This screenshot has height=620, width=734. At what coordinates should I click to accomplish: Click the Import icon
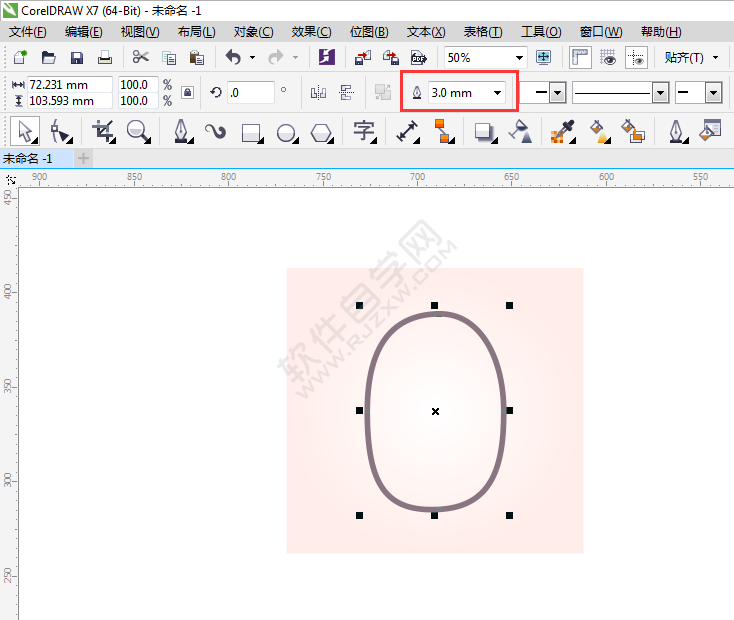click(x=363, y=58)
